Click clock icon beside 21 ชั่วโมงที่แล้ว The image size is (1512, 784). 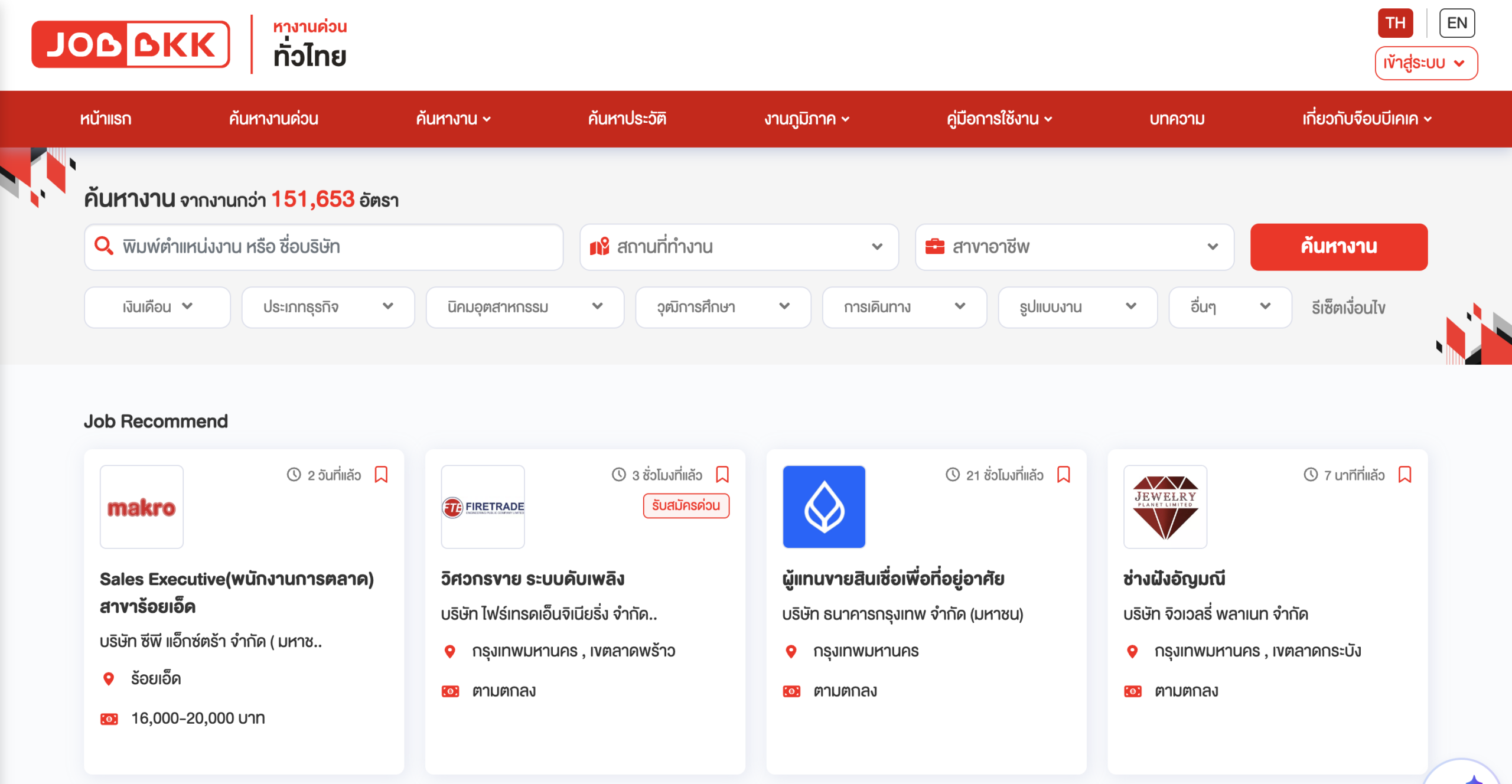tap(953, 475)
